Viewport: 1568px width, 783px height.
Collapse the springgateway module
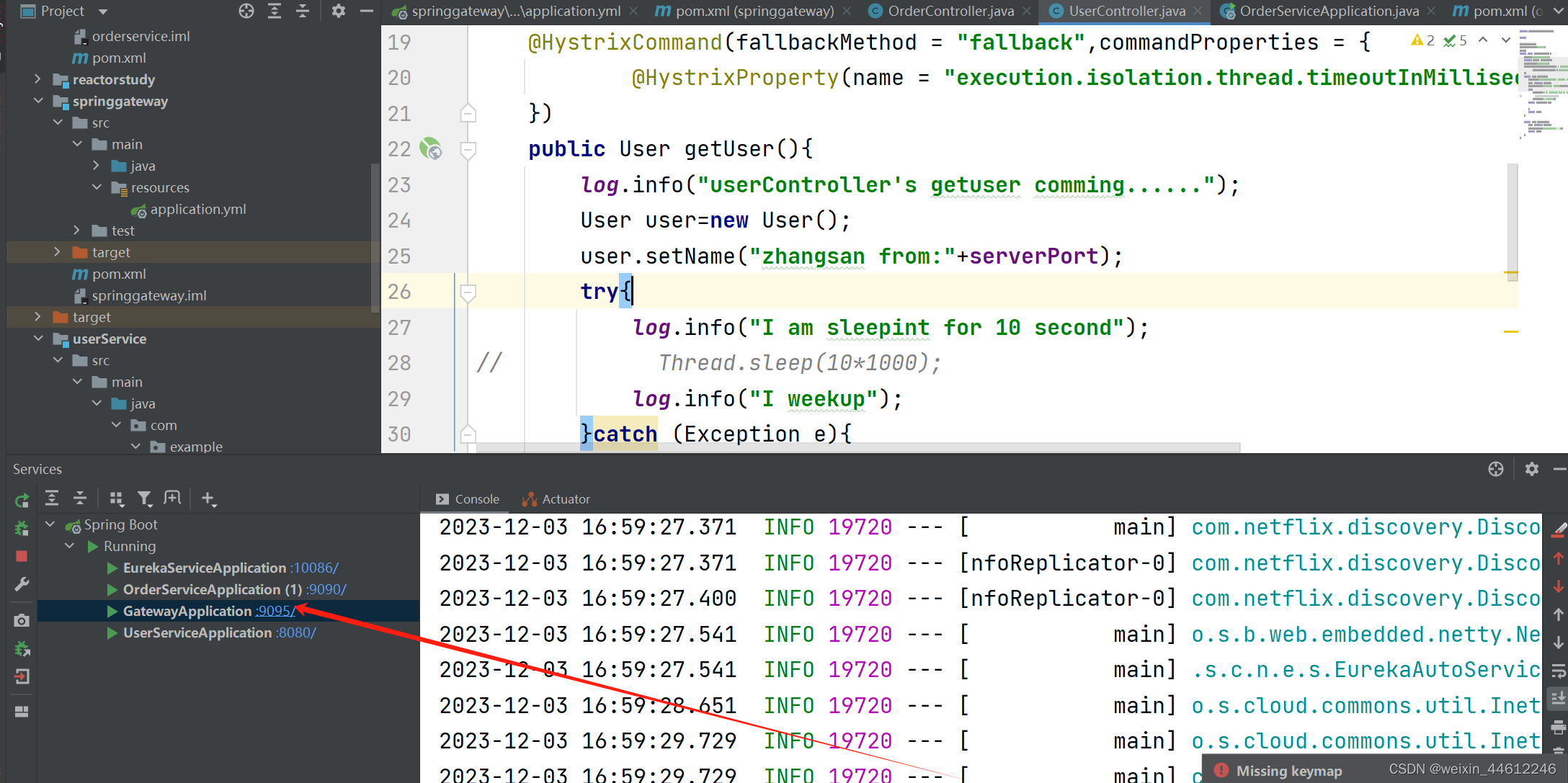(x=38, y=101)
